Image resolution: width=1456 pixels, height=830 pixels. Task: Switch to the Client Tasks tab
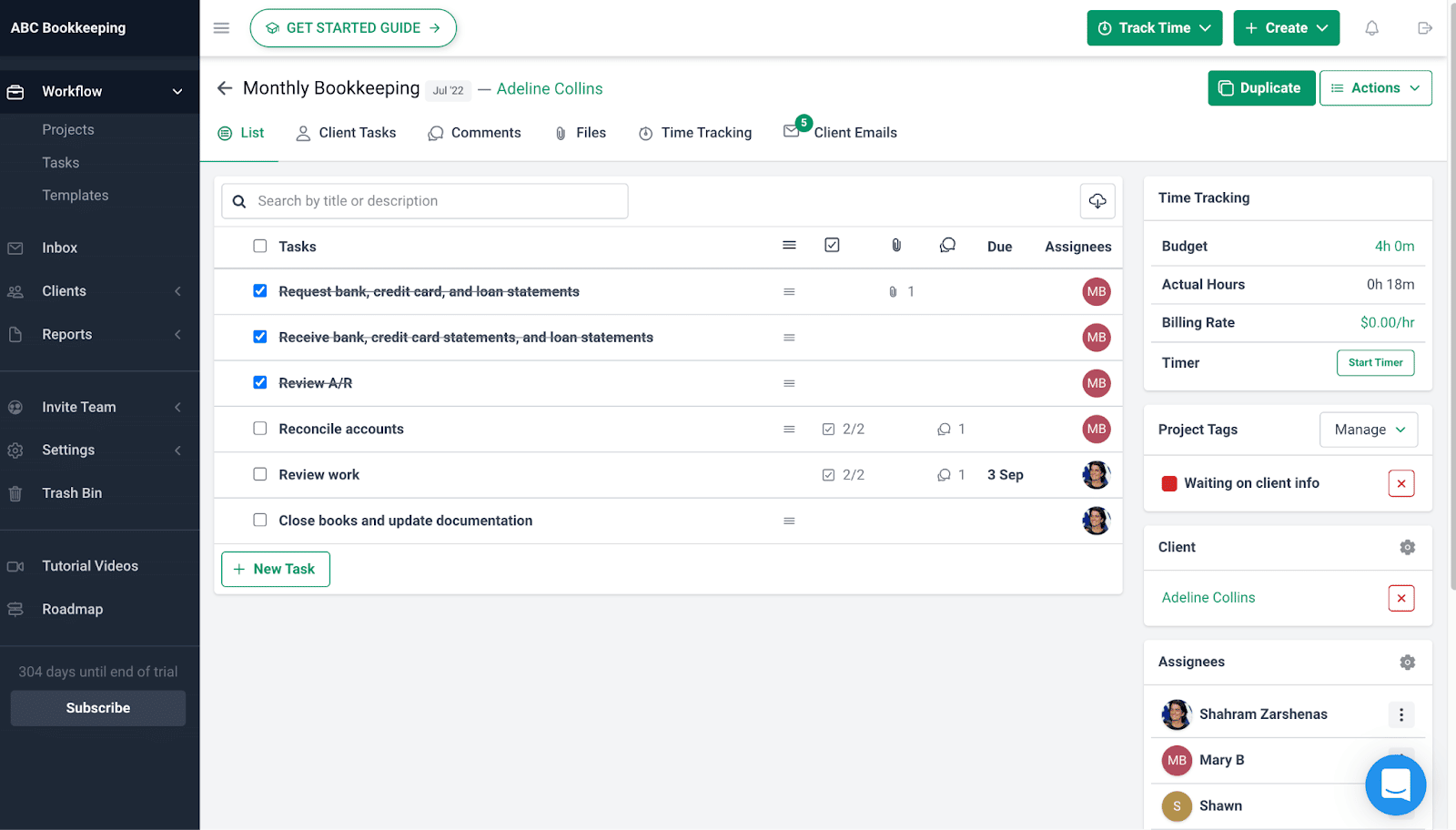point(346,133)
